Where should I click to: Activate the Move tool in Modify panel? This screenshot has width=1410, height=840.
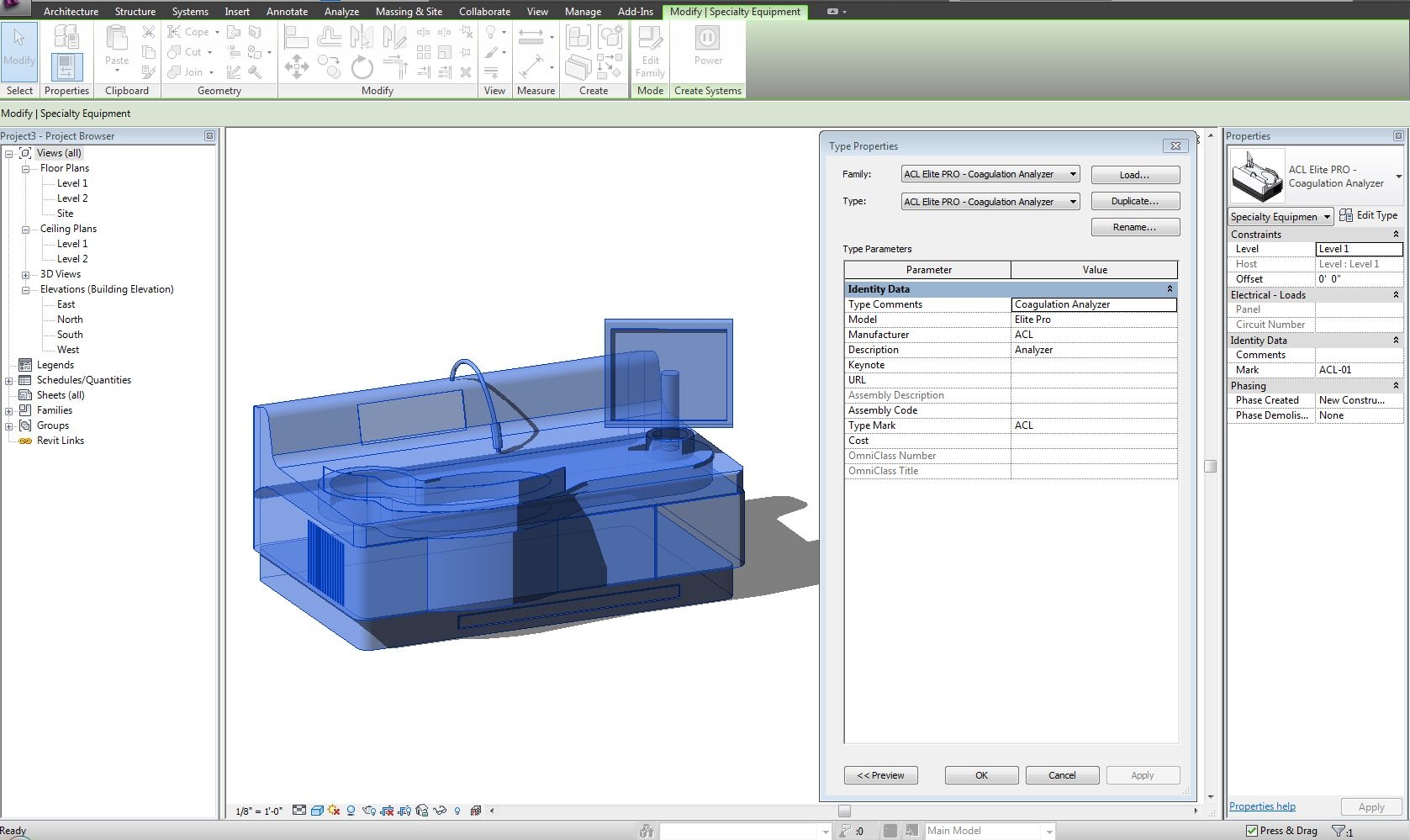click(296, 66)
